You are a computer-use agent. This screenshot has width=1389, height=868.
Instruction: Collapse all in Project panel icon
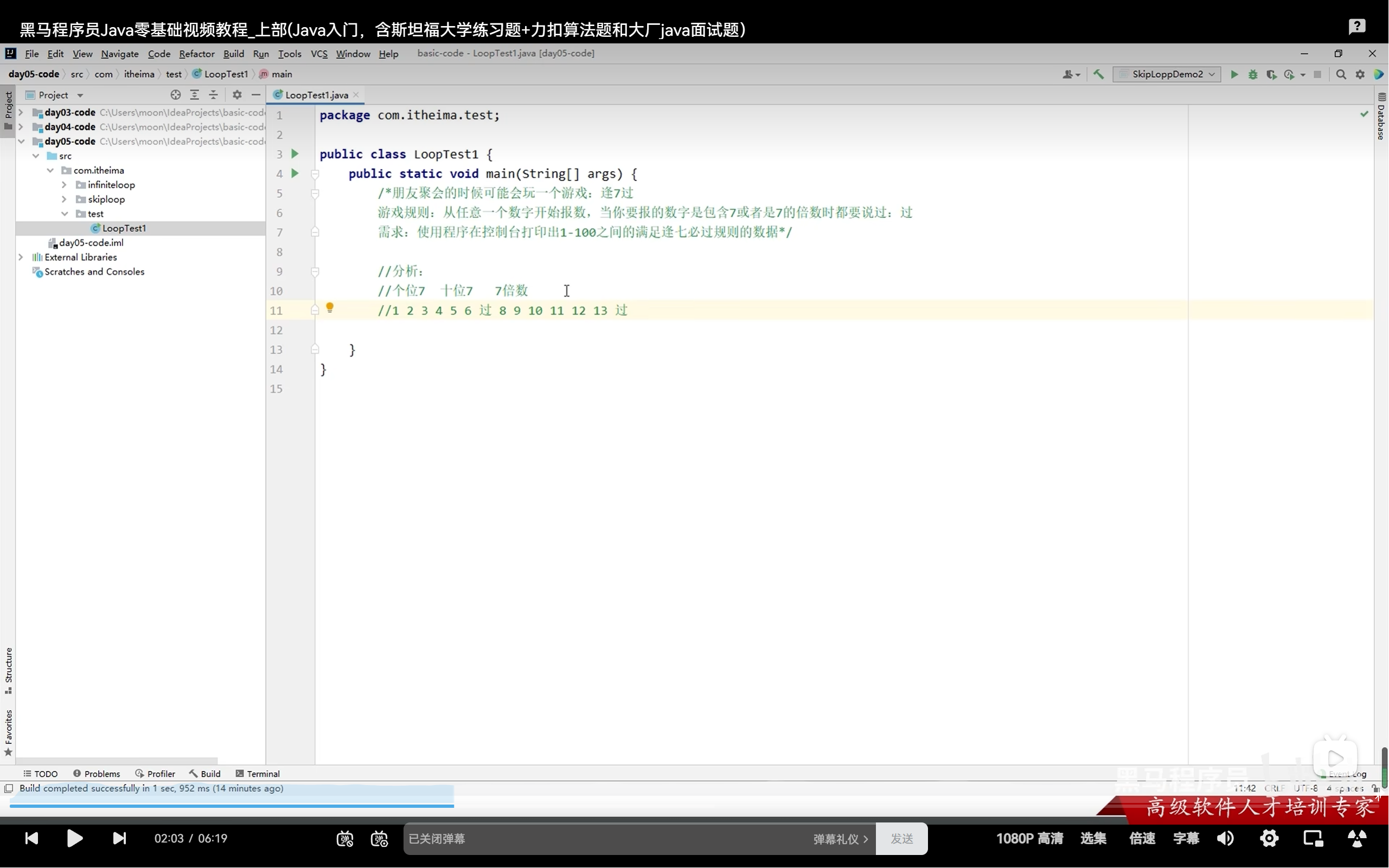[213, 95]
